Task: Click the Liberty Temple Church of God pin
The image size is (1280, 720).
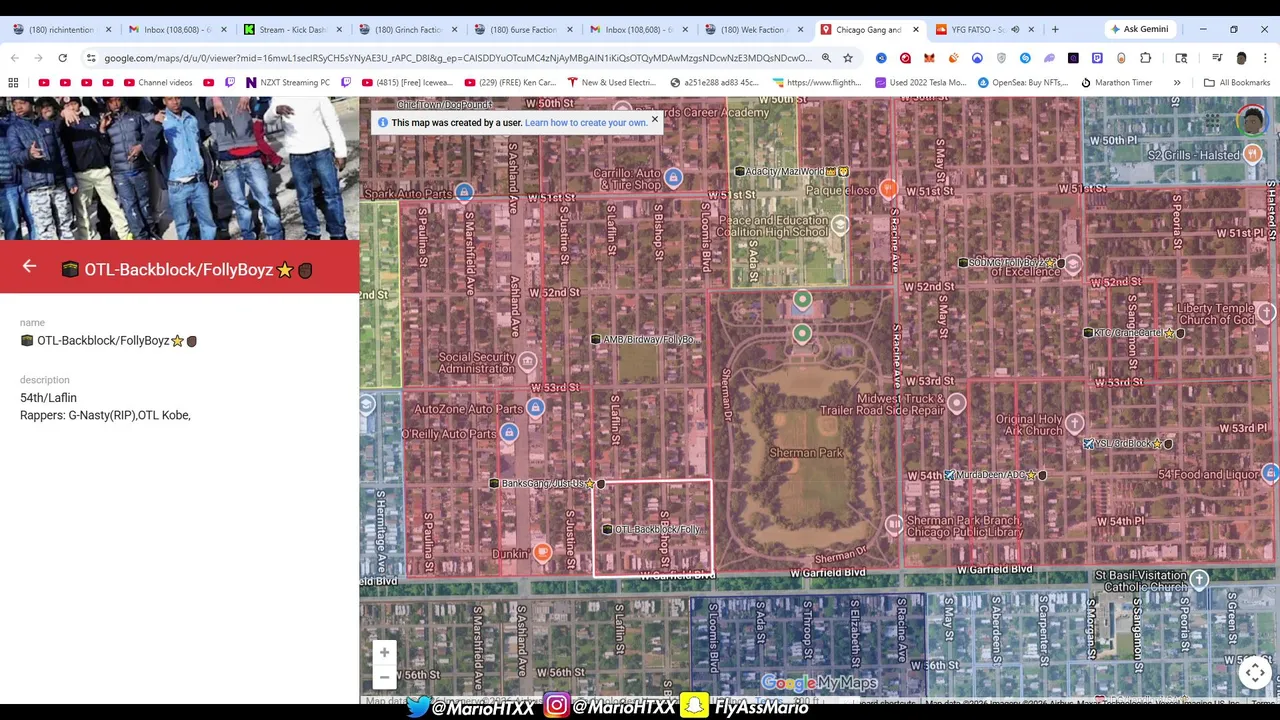Action: tap(1266, 313)
